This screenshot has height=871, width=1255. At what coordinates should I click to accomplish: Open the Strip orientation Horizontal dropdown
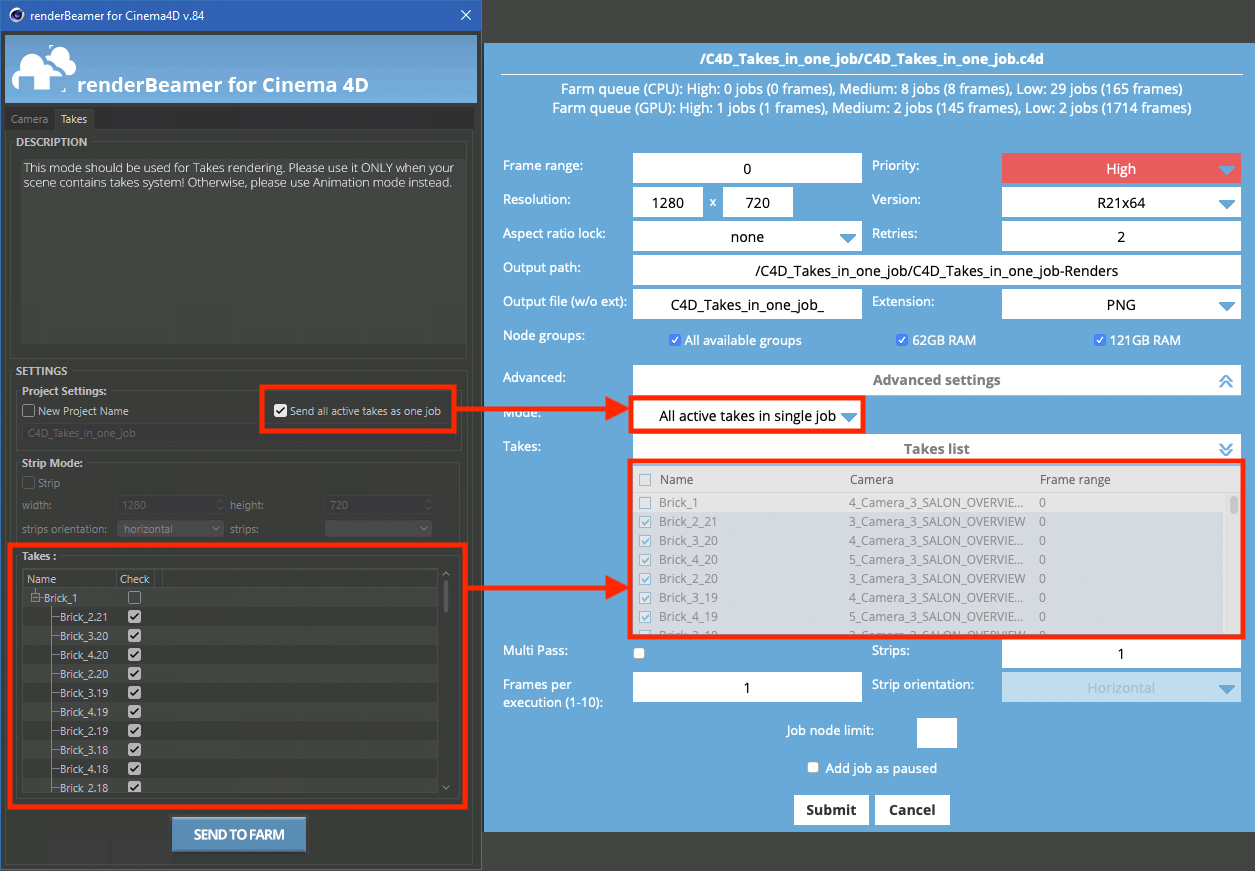click(1121, 688)
